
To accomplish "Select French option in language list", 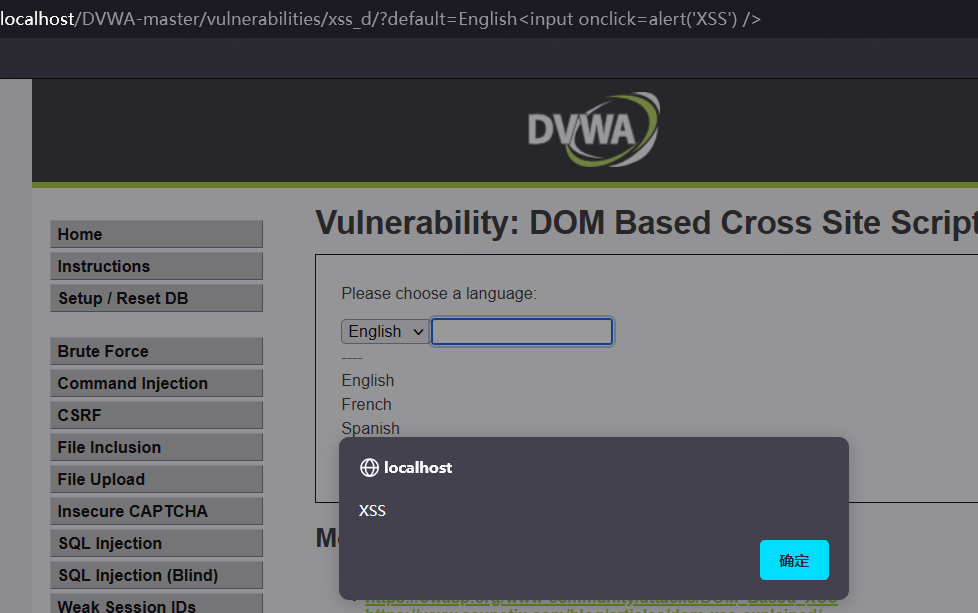I will pos(366,405).
